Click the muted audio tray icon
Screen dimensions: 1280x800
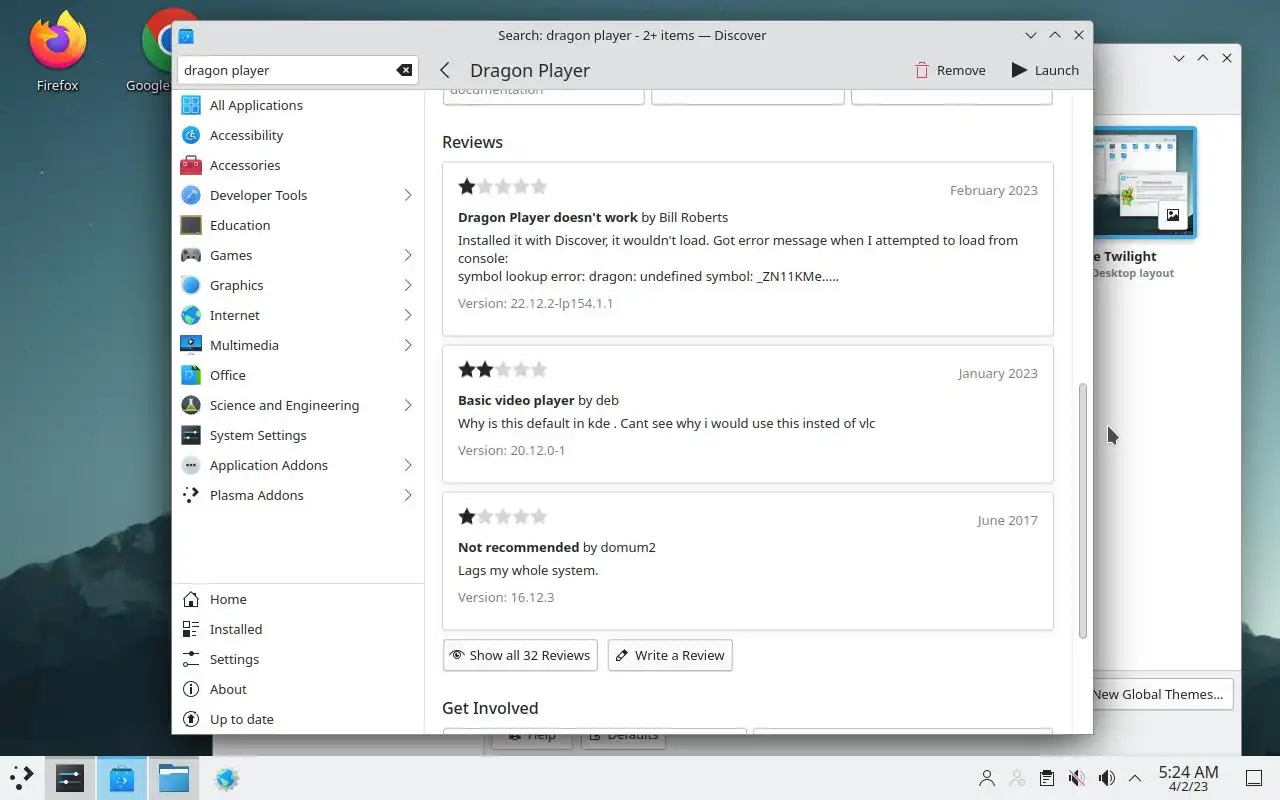click(1076, 778)
